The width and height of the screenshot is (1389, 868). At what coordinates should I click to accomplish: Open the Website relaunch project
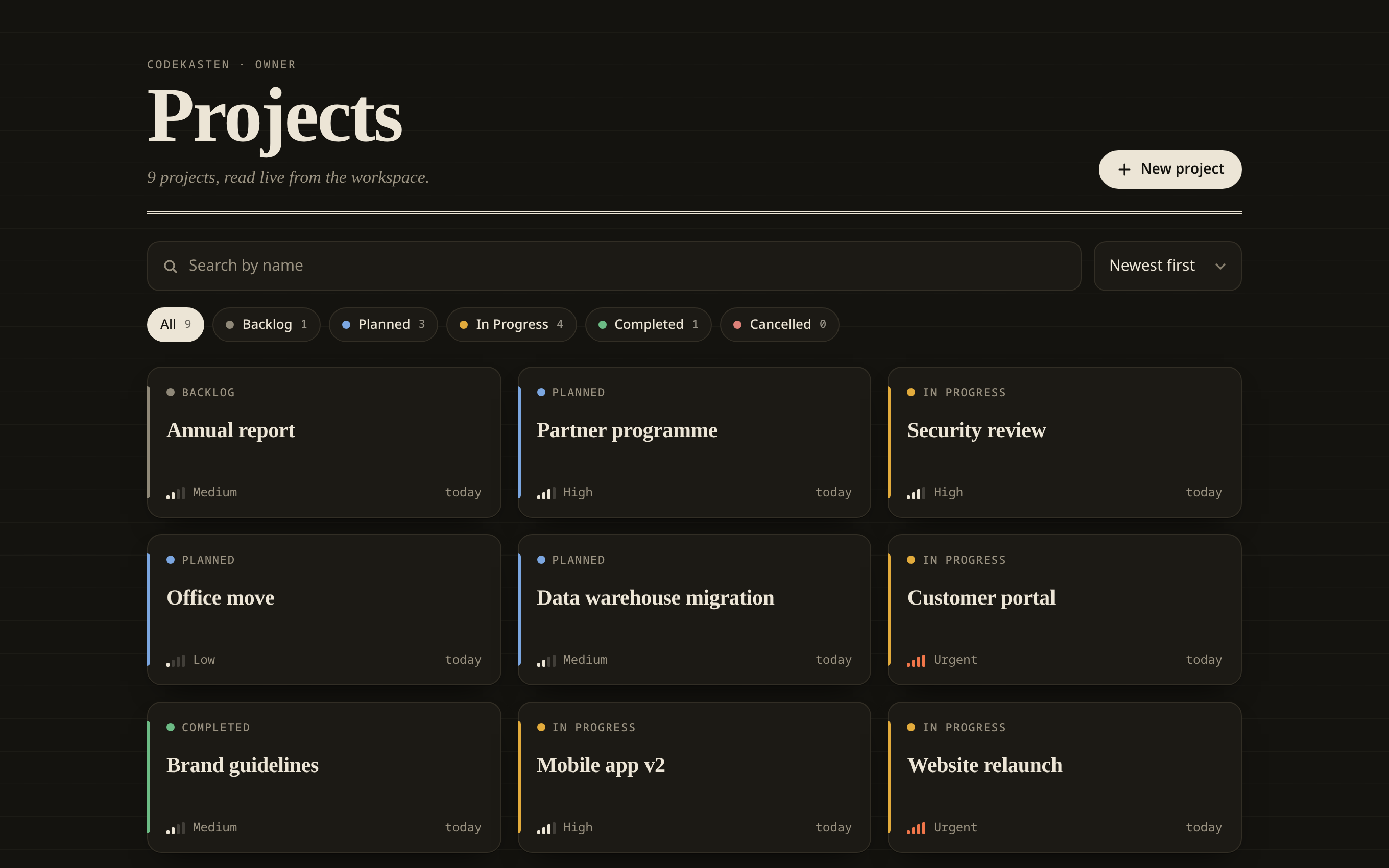[x=1064, y=777]
